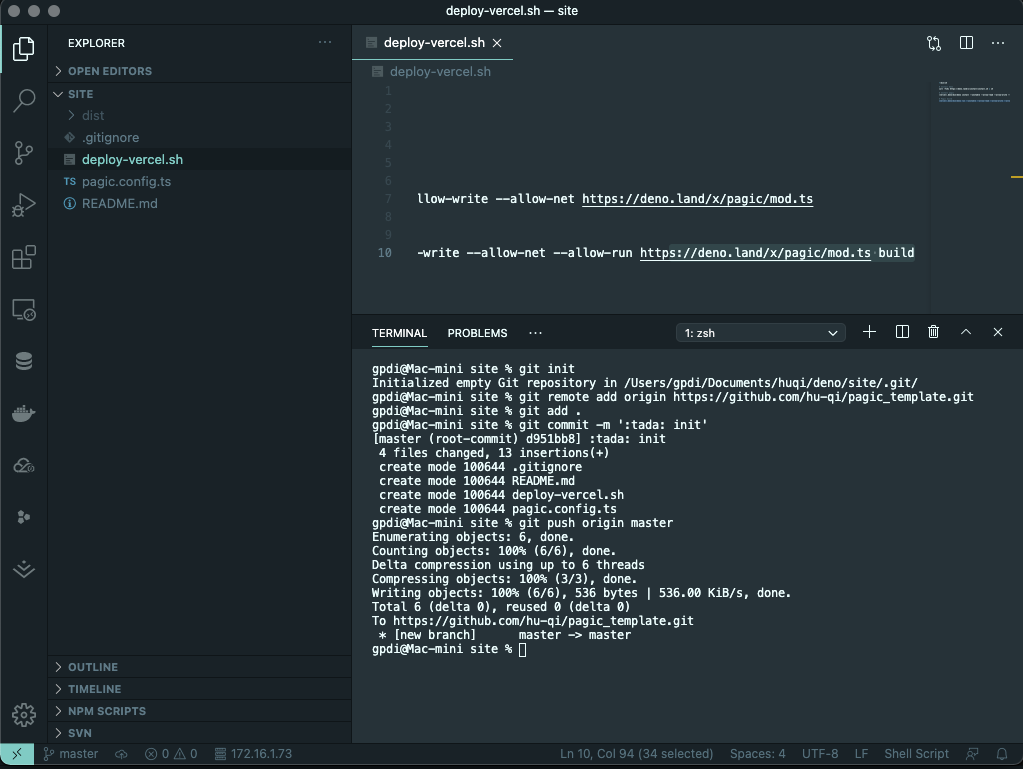Open the Search view
This screenshot has height=769, width=1023.
[x=23, y=100]
